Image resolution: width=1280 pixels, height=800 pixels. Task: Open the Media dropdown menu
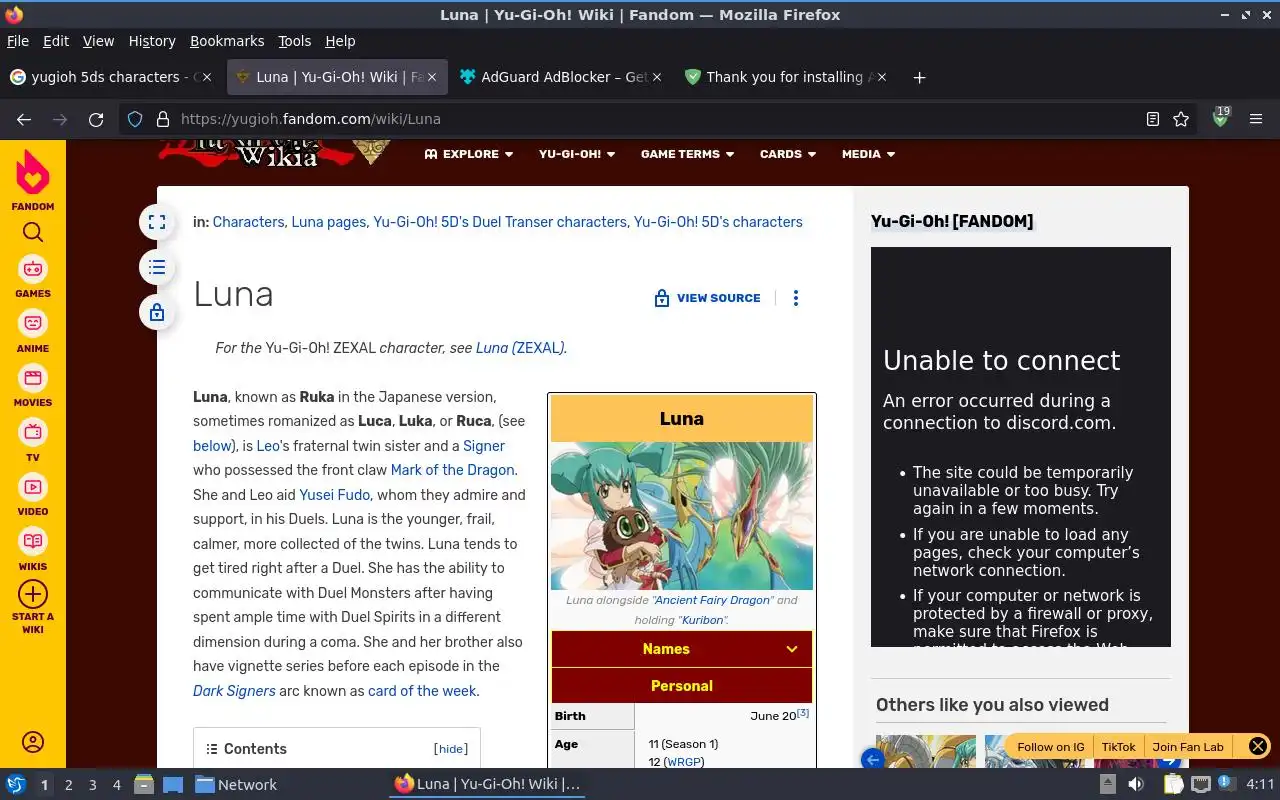click(x=868, y=154)
